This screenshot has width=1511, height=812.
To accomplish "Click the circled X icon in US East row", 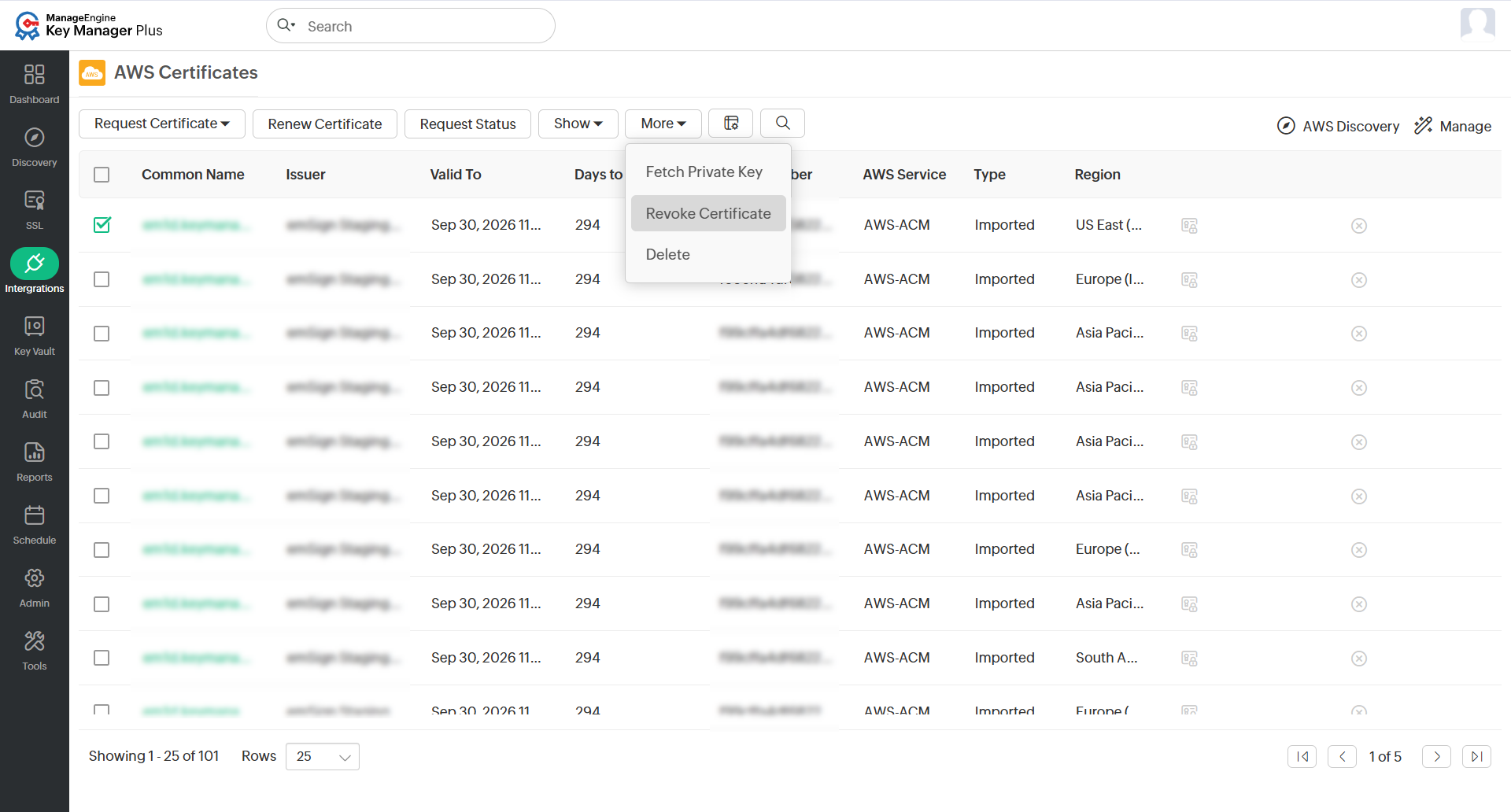I will point(1359,226).
